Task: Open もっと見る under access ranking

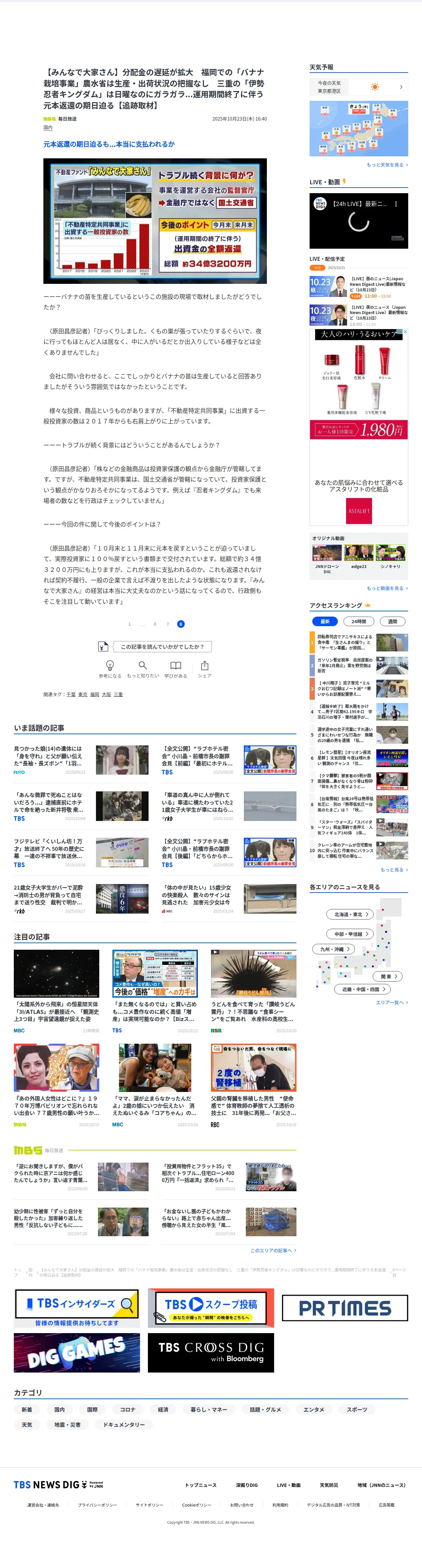Action: pyautogui.click(x=394, y=870)
